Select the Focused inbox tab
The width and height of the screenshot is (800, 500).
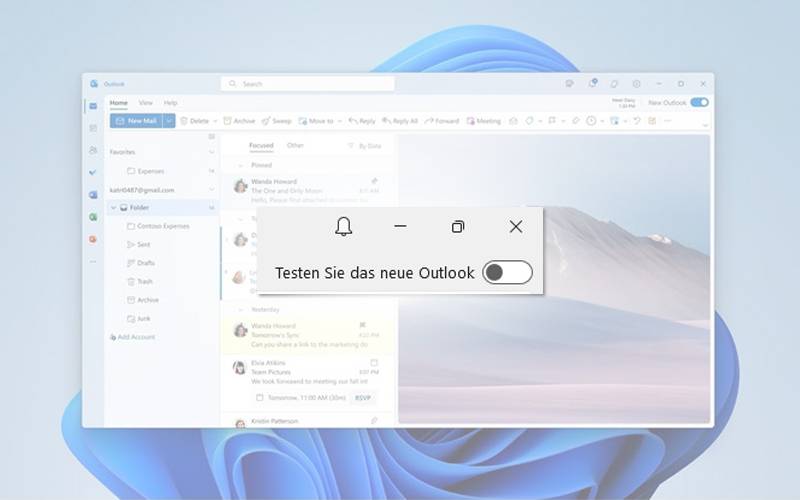coord(261,145)
